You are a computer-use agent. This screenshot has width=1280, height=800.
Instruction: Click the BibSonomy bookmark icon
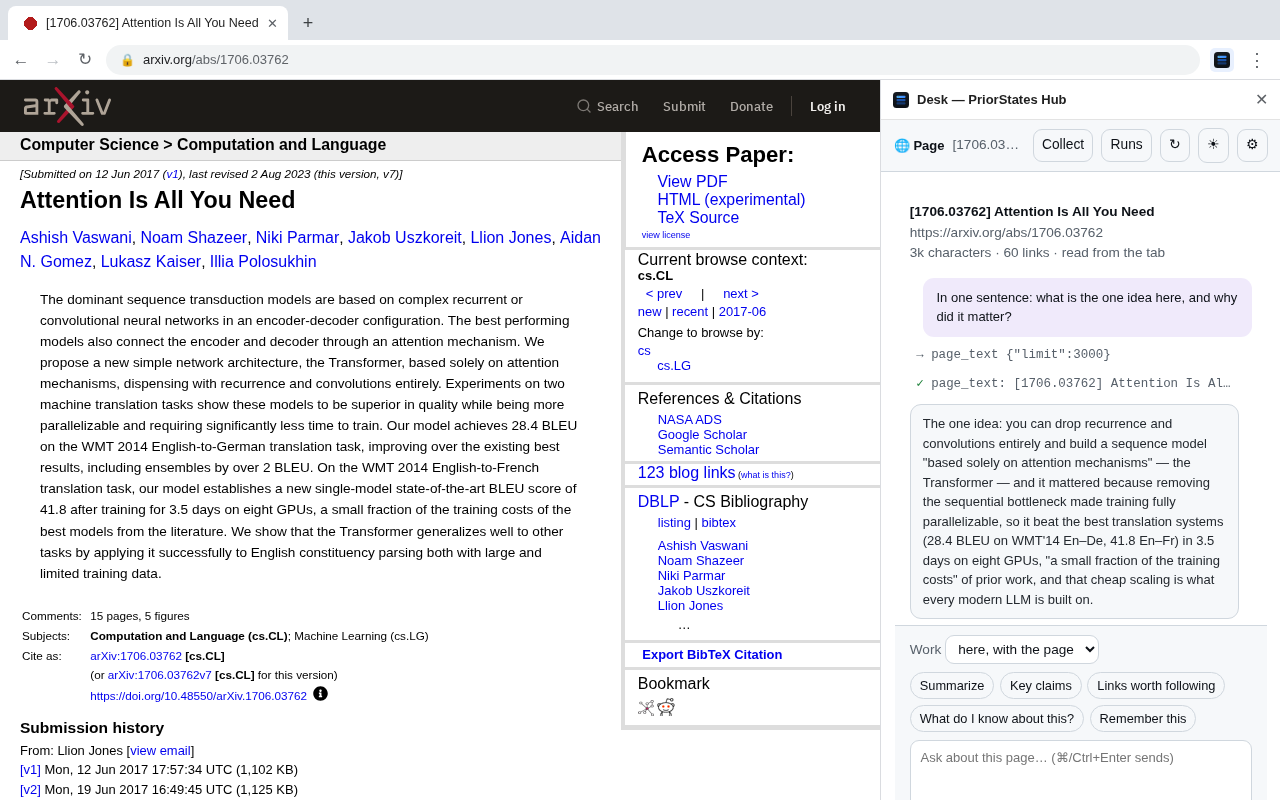click(646, 708)
